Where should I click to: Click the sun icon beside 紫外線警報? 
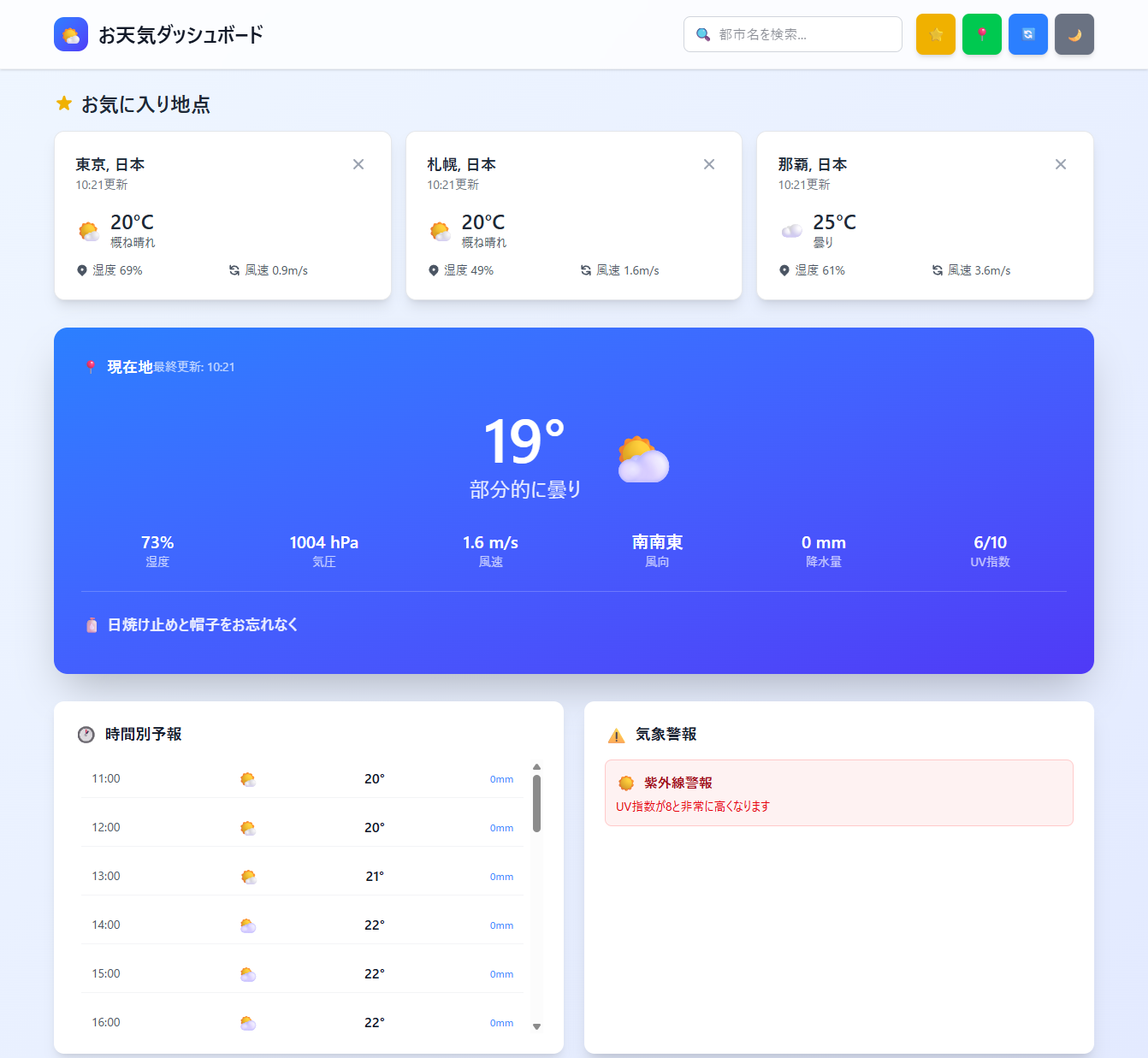pyautogui.click(x=627, y=782)
